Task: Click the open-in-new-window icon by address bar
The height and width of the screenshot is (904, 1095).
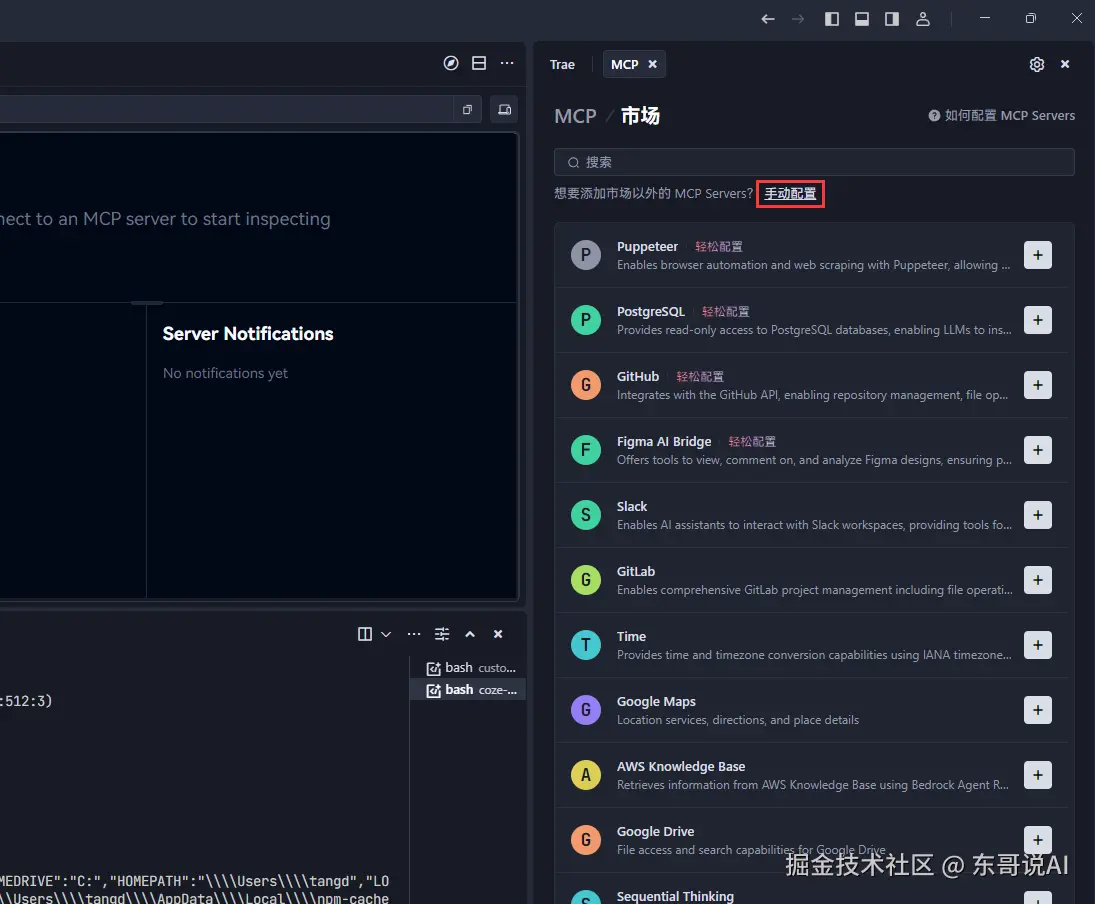Action: pyautogui.click(x=467, y=110)
